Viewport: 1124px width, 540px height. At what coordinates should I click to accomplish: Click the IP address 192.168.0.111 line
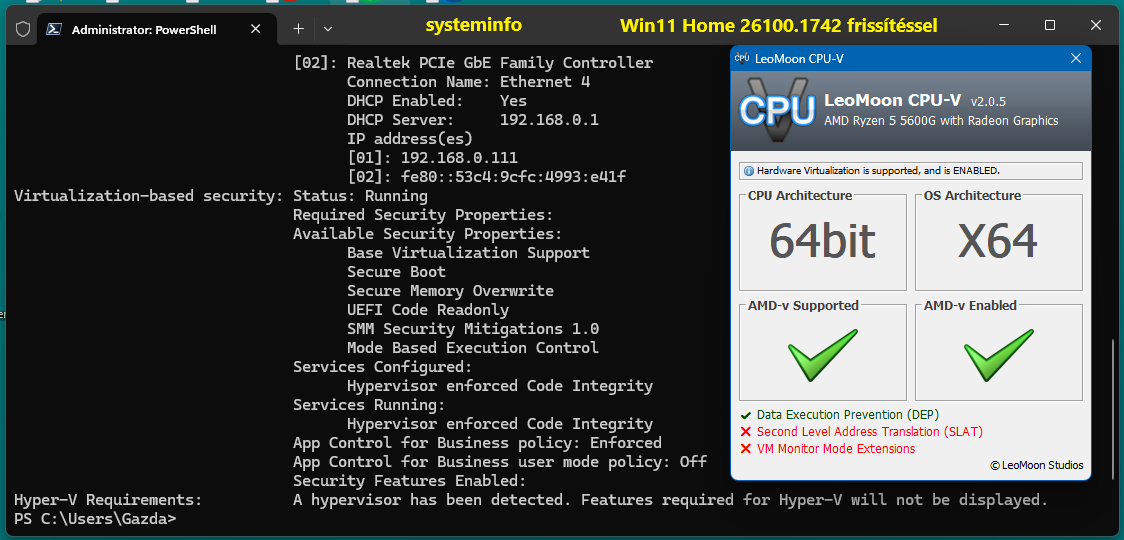click(x=432, y=158)
